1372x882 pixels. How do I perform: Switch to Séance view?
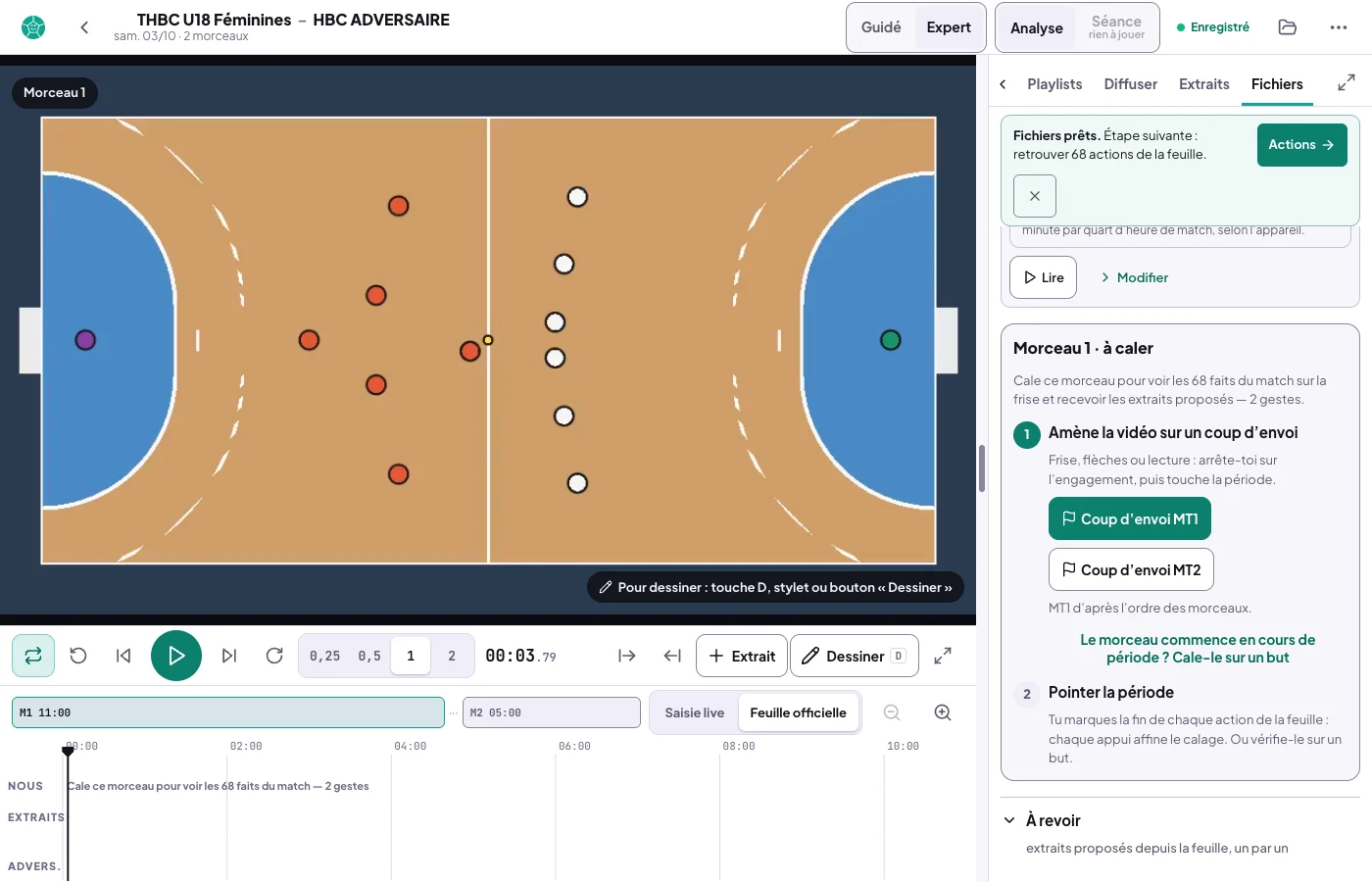pos(1116,27)
